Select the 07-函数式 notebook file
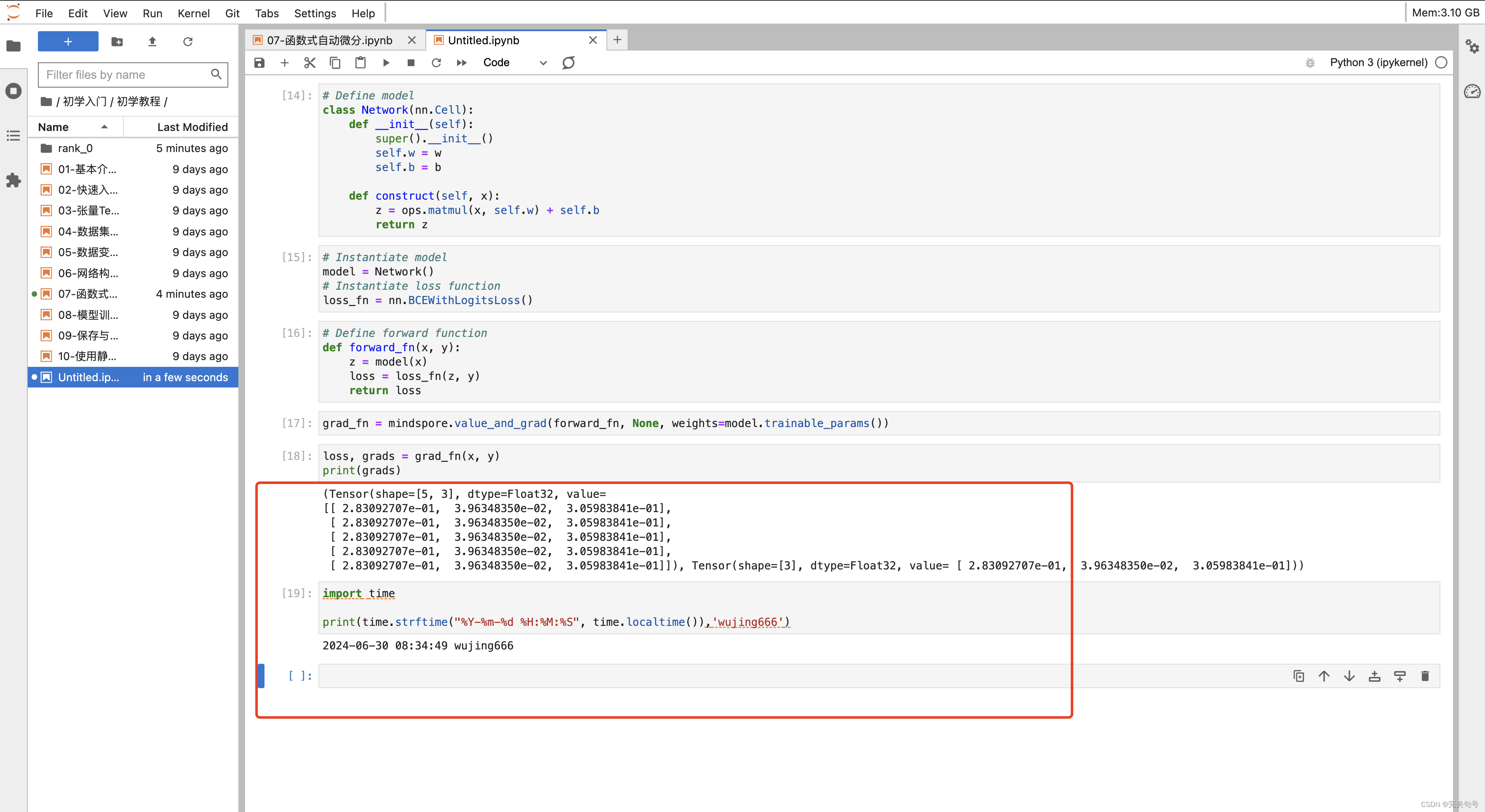Image resolution: width=1485 pixels, height=812 pixels. (x=133, y=294)
